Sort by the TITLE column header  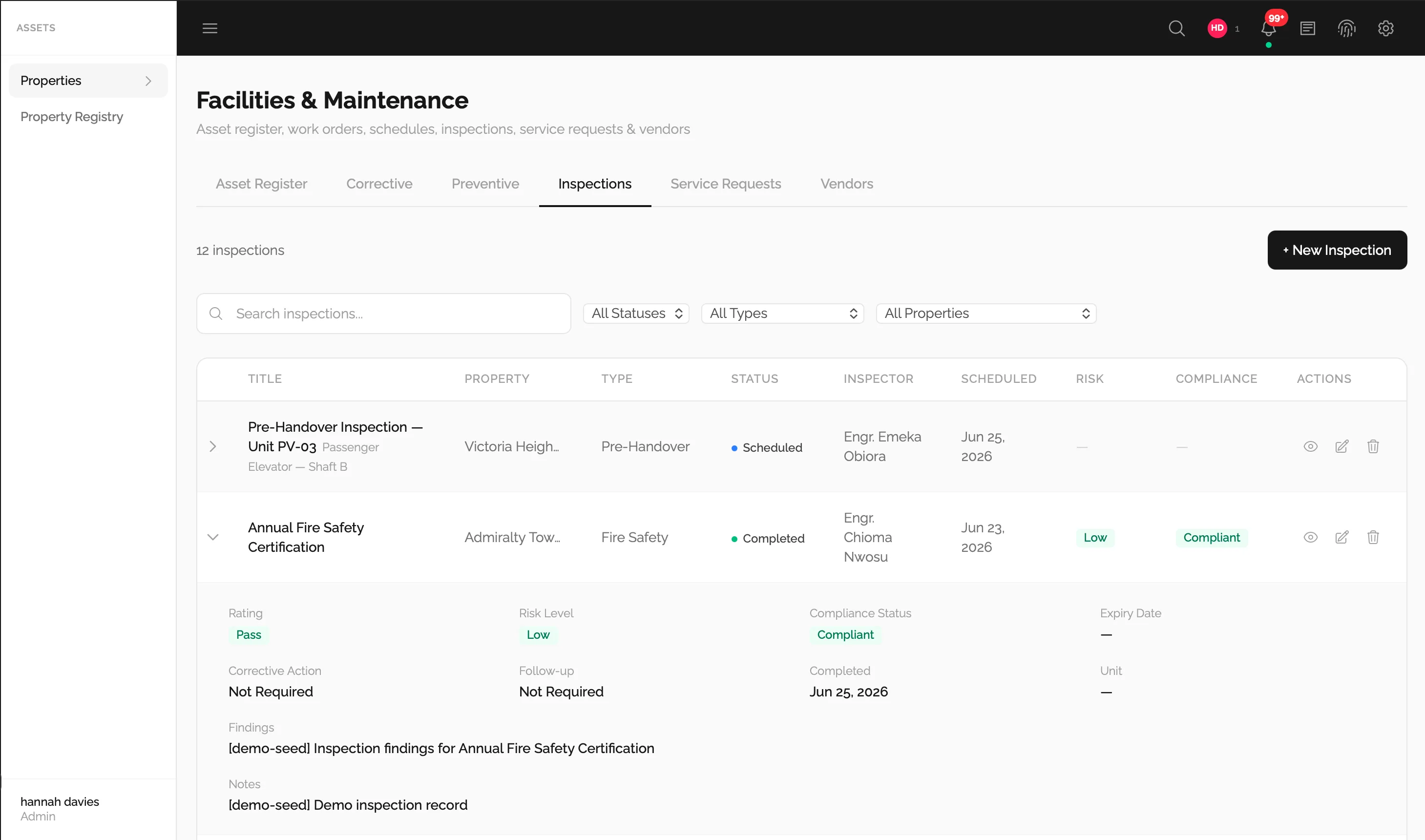[265, 378]
